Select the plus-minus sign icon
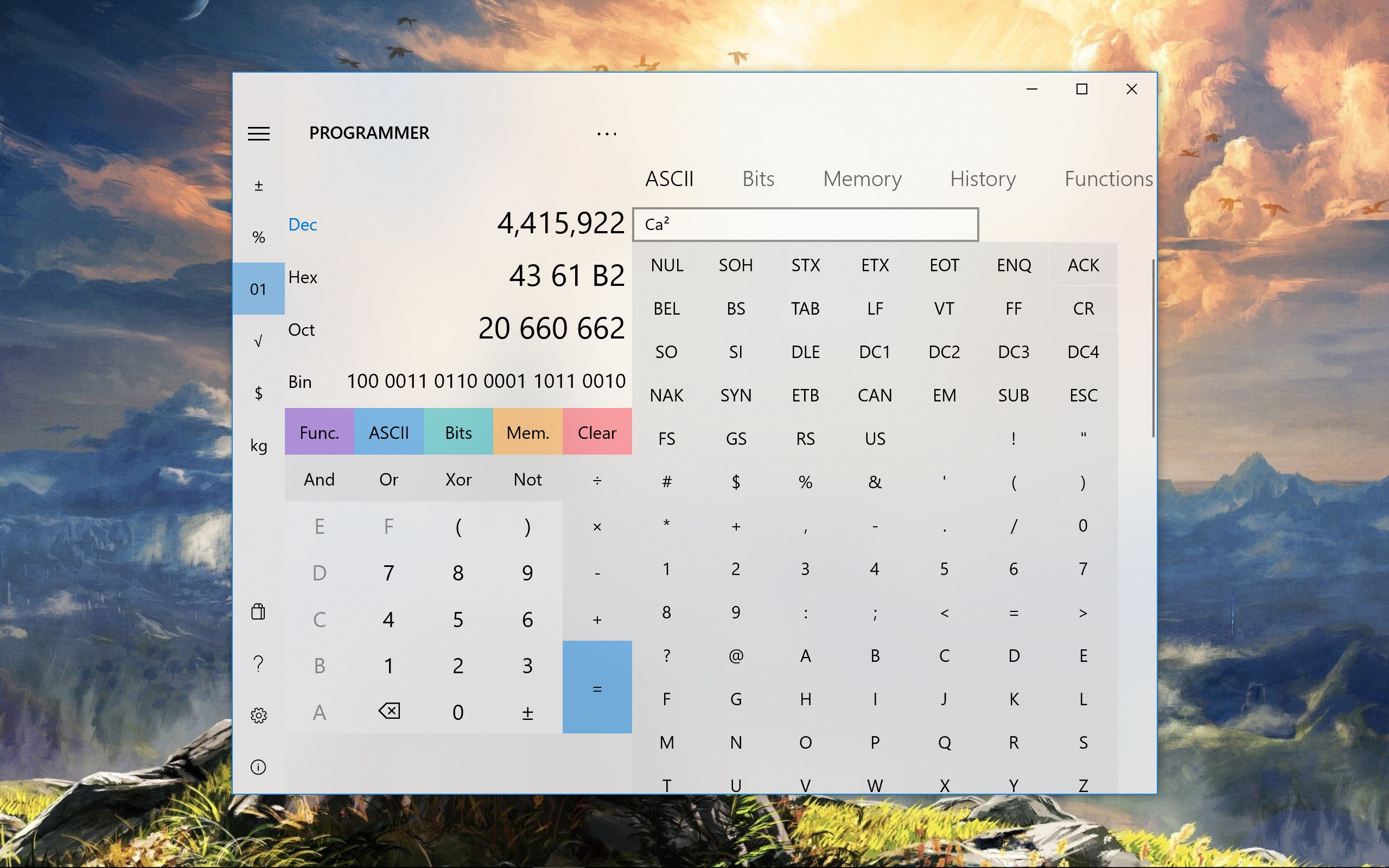Image resolution: width=1389 pixels, height=868 pixels. pyautogui.click(x=258, y=185)
